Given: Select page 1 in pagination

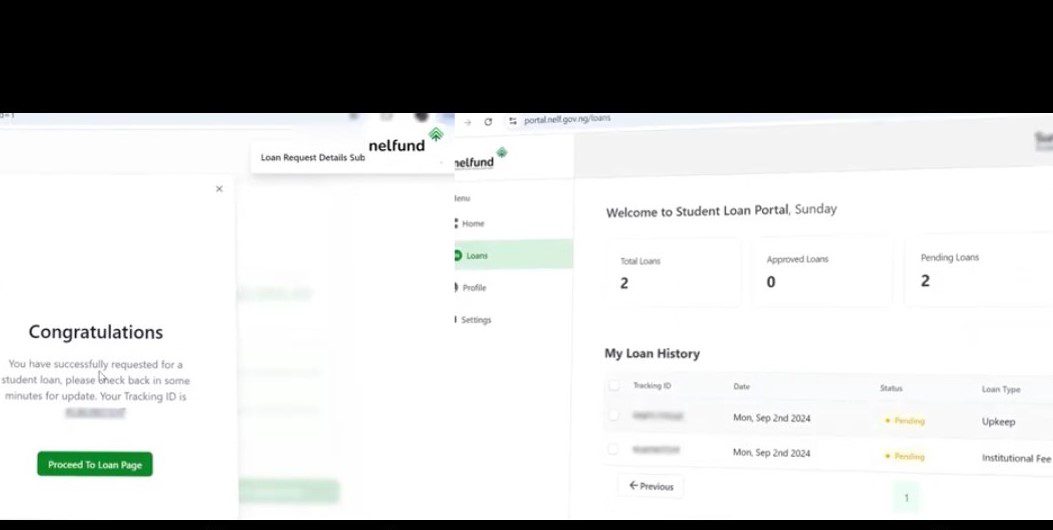Looking at the screenshot, I should point(906,497).
